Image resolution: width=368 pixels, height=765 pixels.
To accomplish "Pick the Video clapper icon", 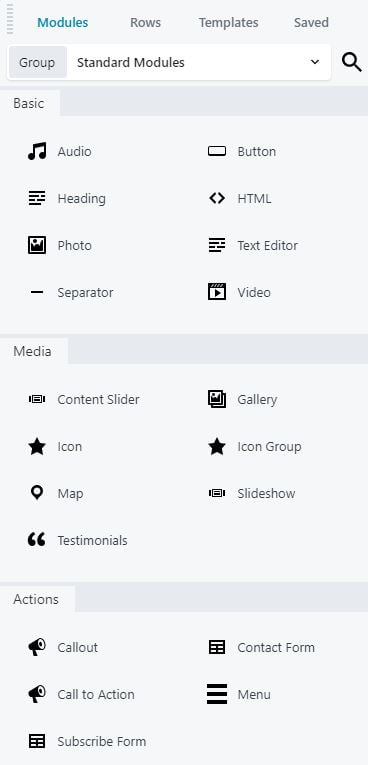I will [x=217, y=292].
